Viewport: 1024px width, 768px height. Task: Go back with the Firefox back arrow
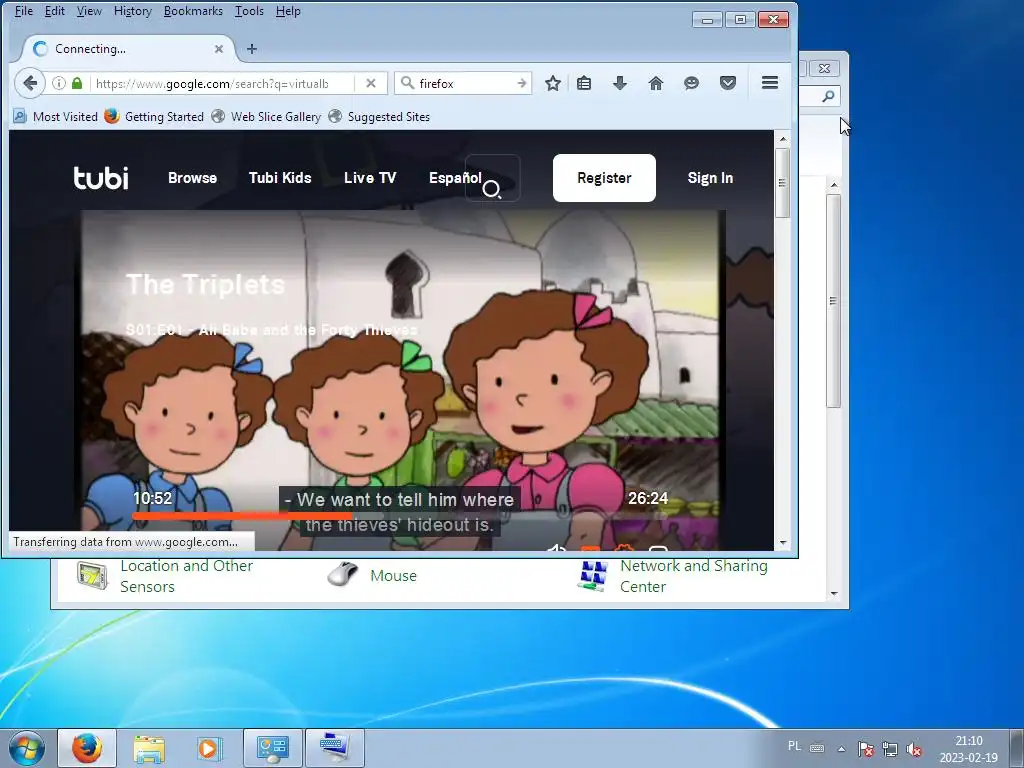(x=29, y=83)
